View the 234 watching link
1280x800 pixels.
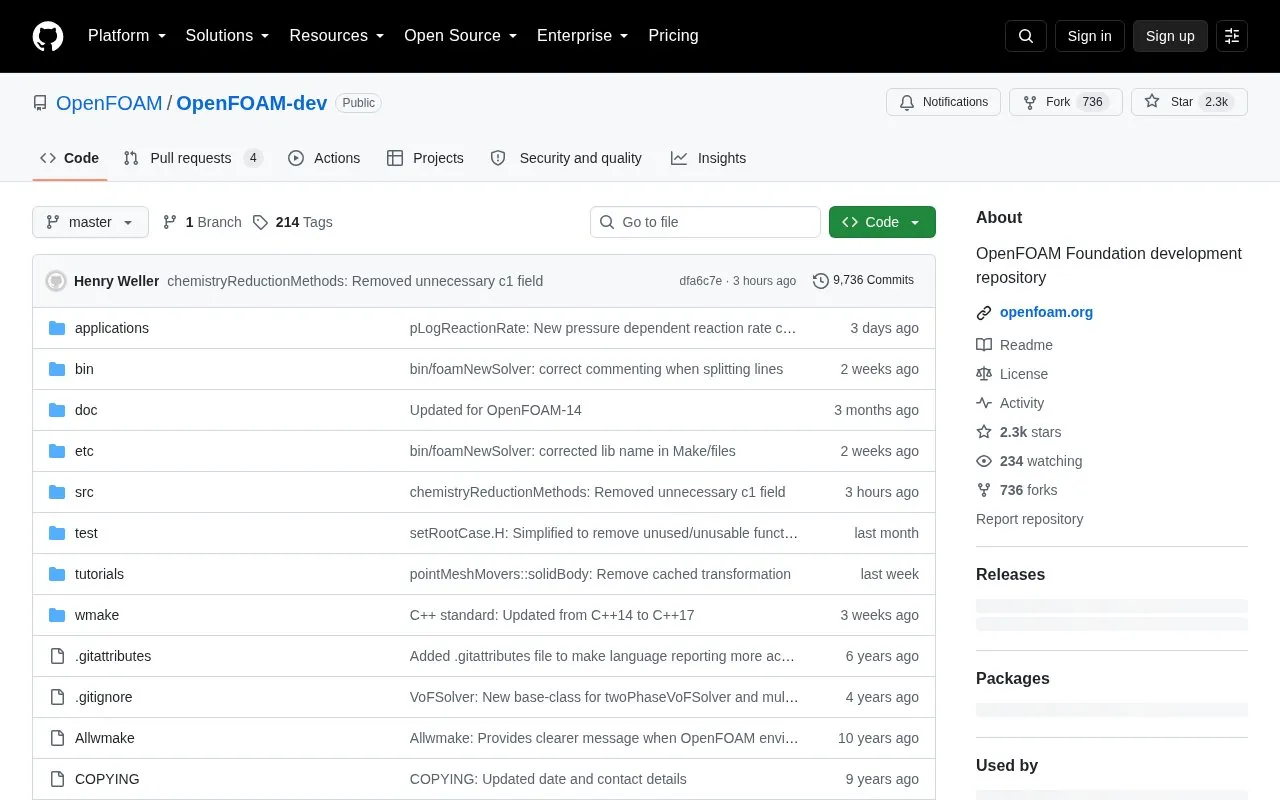coord(1029,461)
